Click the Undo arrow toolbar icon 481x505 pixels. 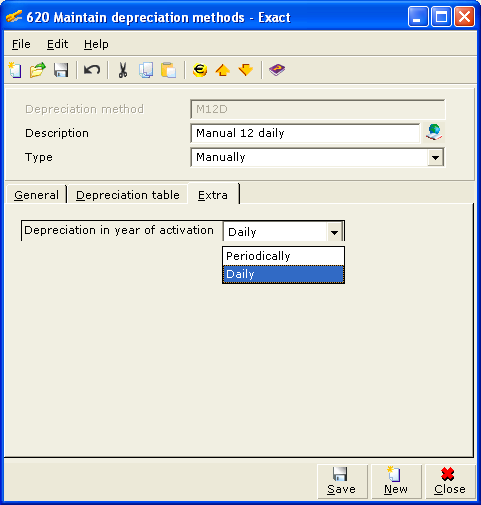[92, 70]
